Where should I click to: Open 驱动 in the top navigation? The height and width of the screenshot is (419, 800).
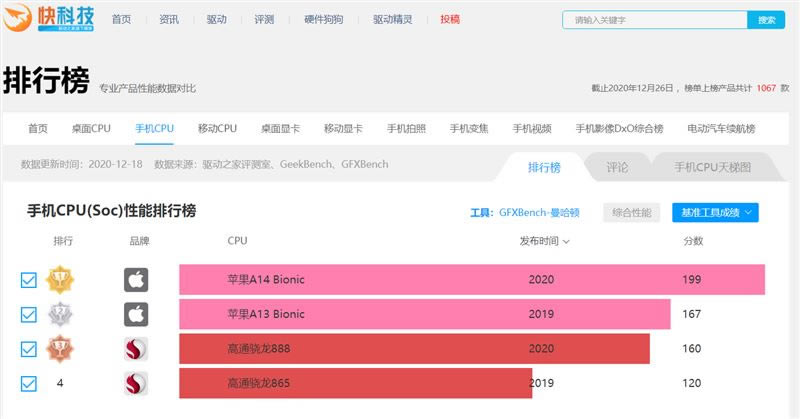tap(216, 19)
